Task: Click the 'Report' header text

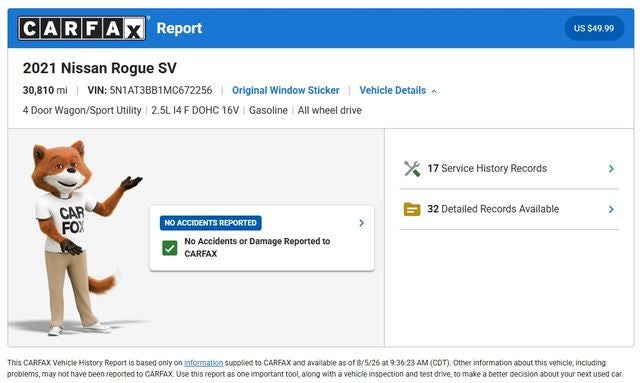Action: click(180, 28)
